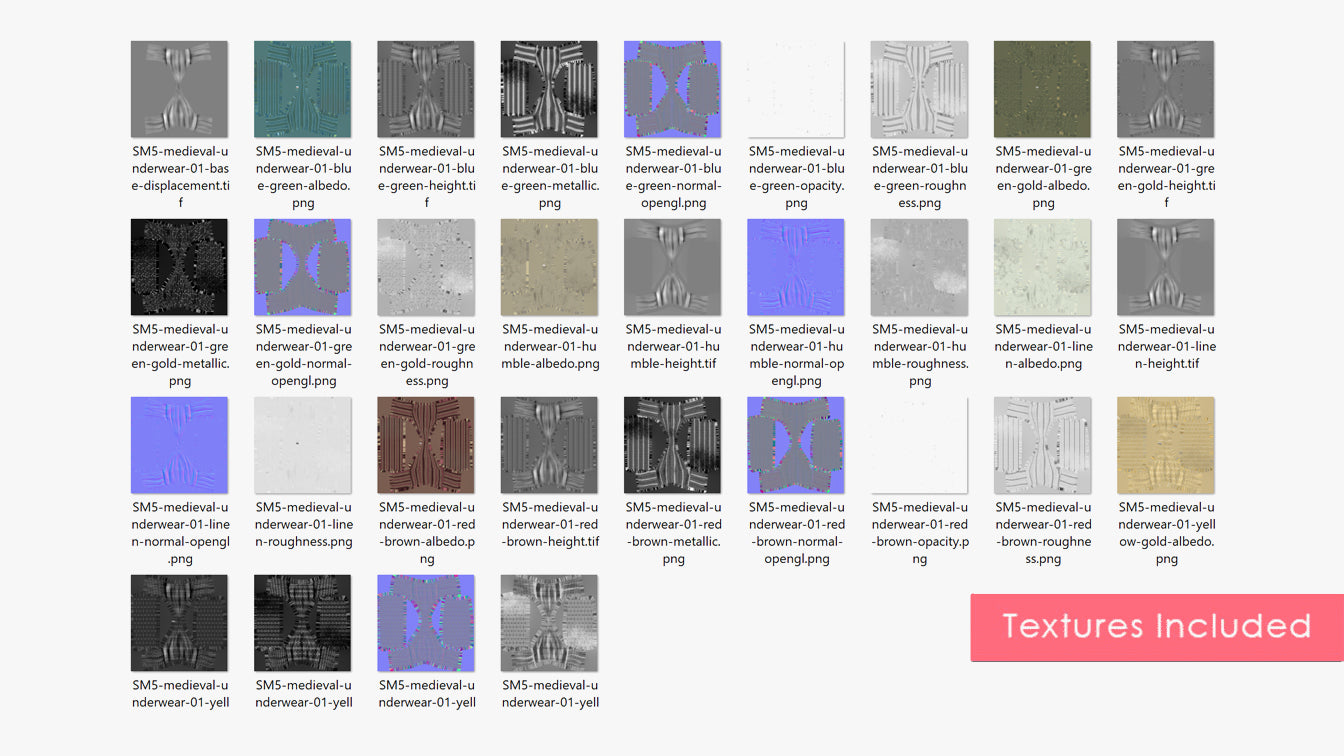
Task: Select the red-brown-roughness.png file
Action: point(1042,445)
